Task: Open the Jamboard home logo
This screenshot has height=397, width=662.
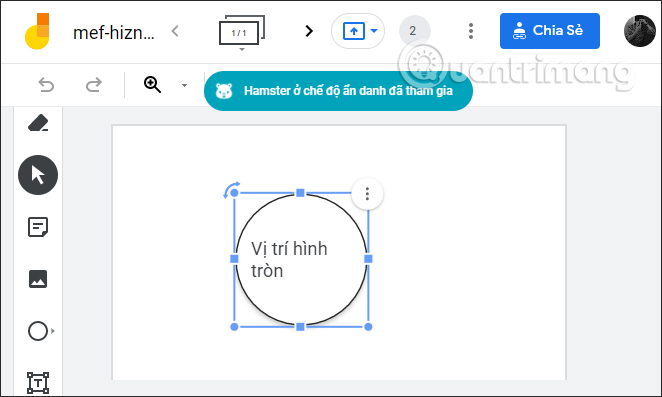Action: [37, 31]
